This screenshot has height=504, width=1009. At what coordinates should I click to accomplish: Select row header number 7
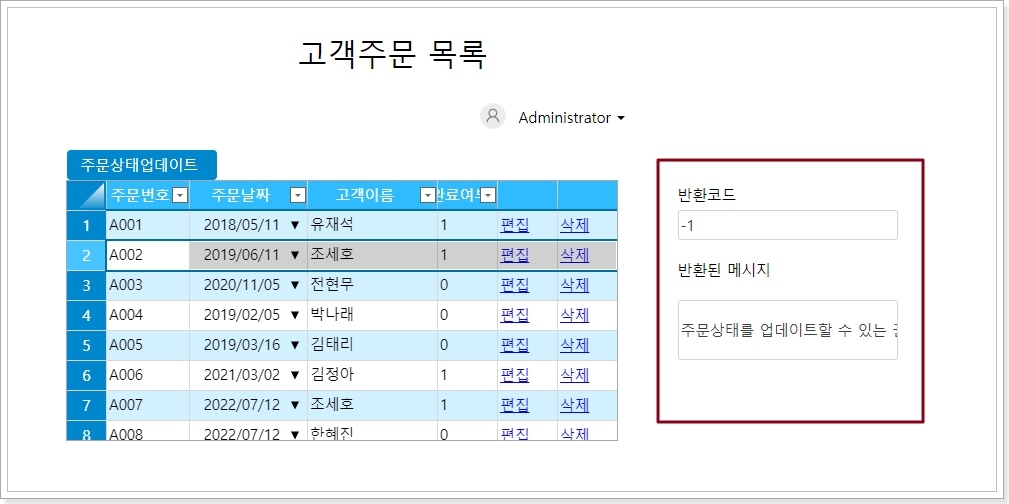(x=86, y=405)
